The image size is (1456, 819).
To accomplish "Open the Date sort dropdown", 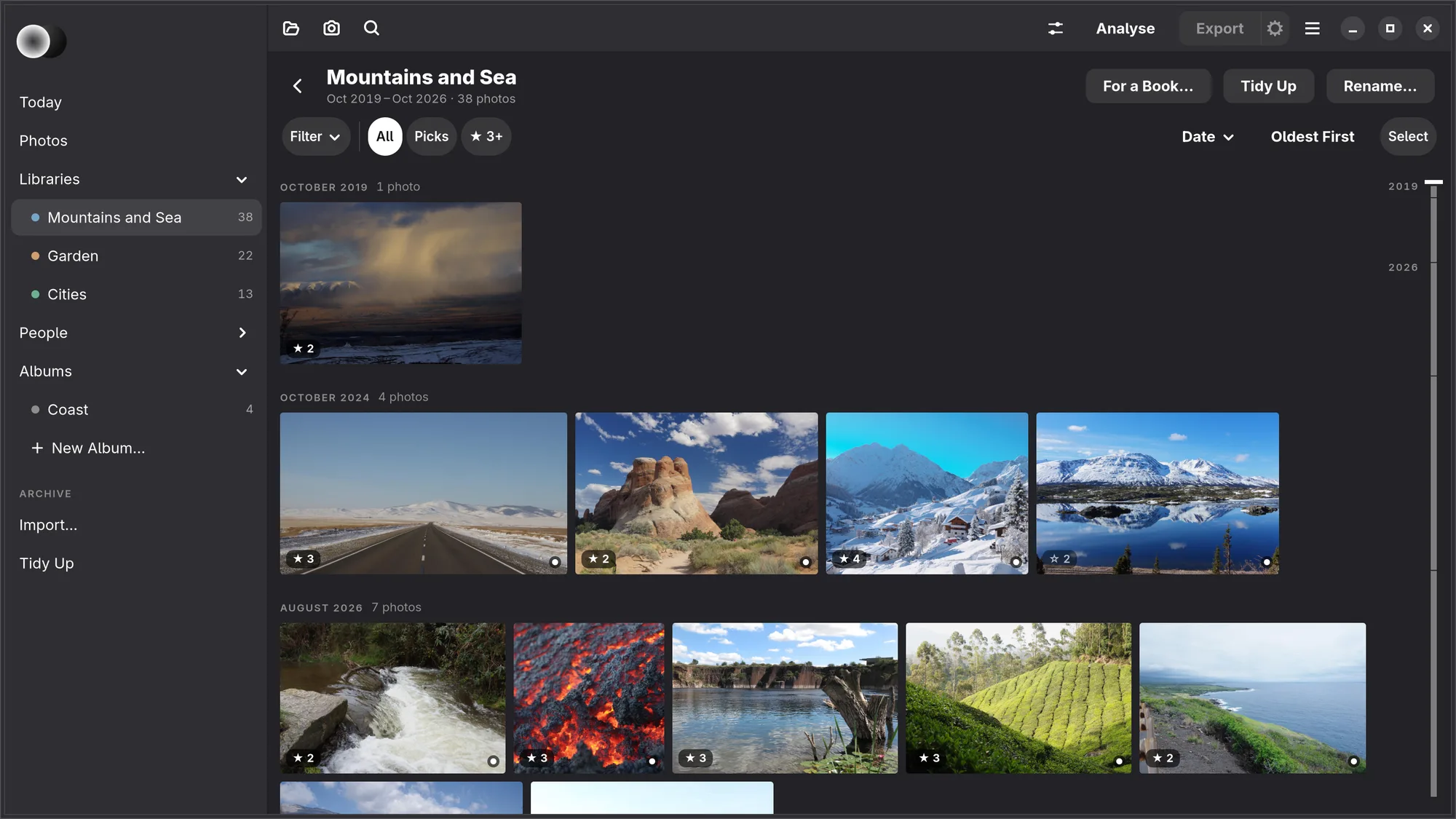I will (x=1207, y=136).
